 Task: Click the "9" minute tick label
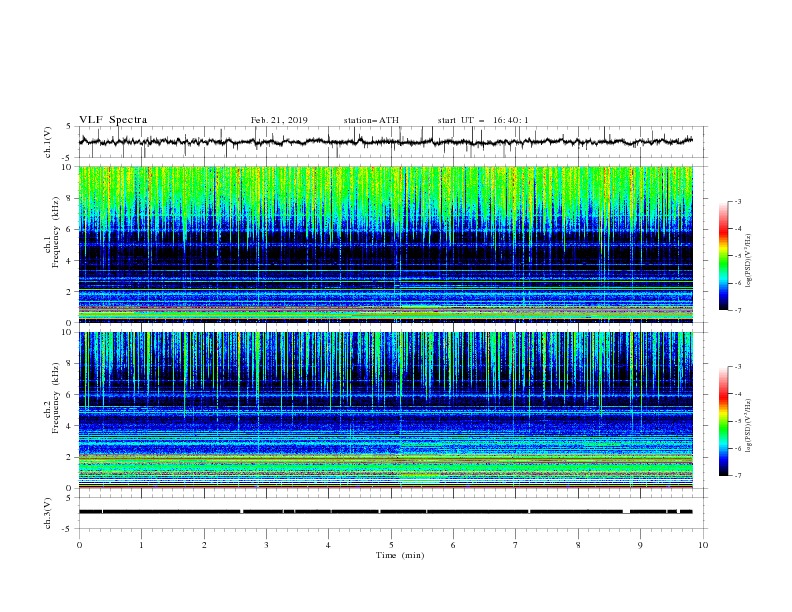point(640,545)
